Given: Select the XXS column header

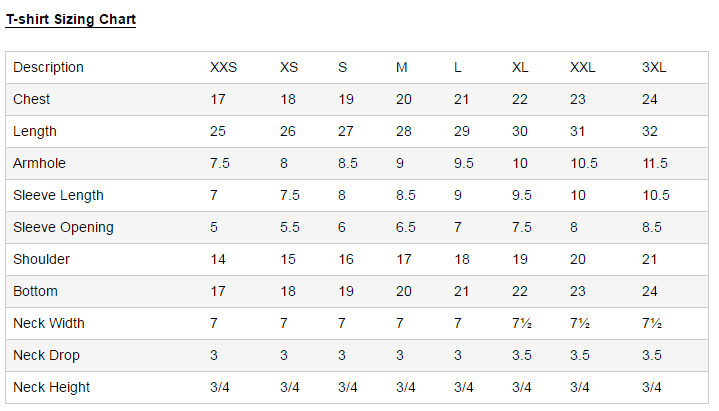Looking at the screenshot, I should pos(223,67).
